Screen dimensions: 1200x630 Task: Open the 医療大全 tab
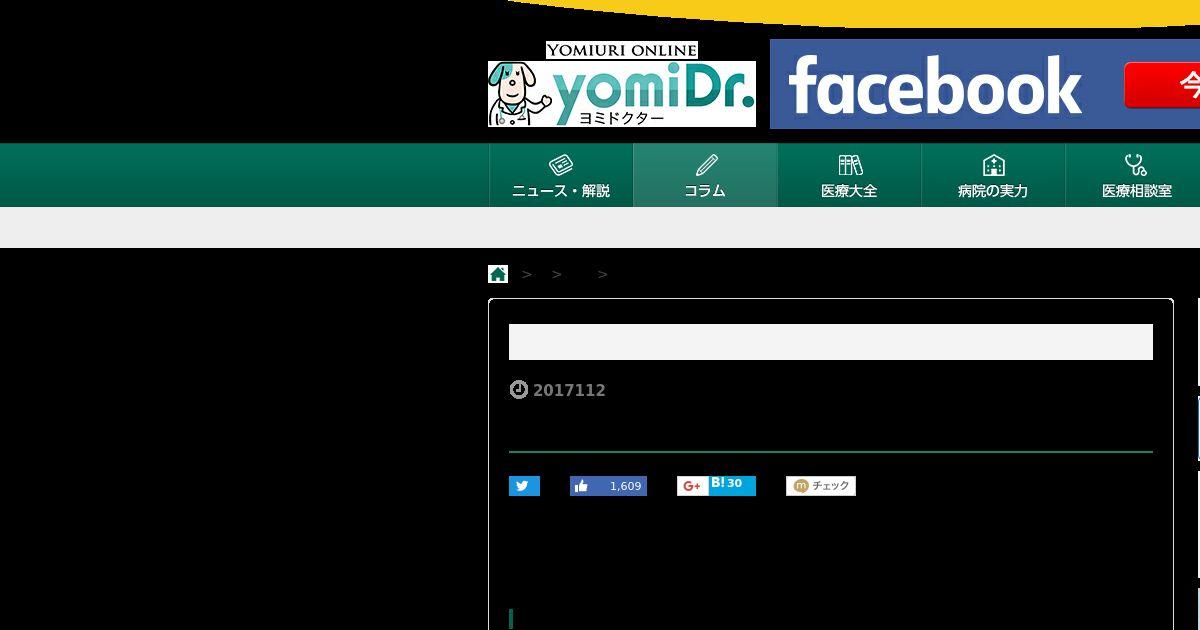[849, 175]
